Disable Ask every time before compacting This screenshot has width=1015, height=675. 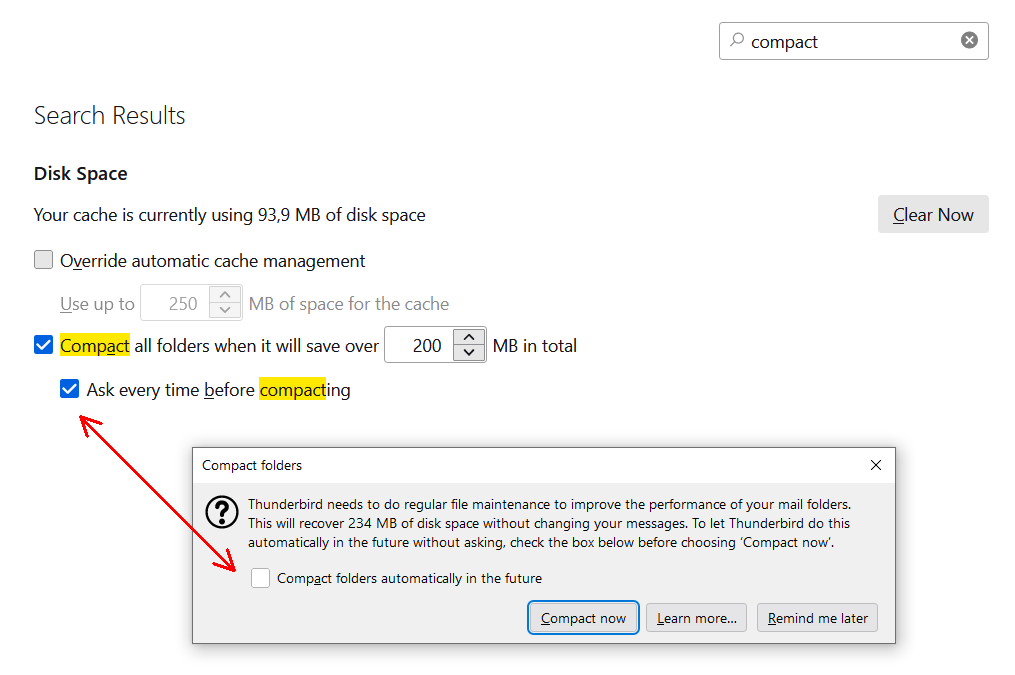pos(69,389)
